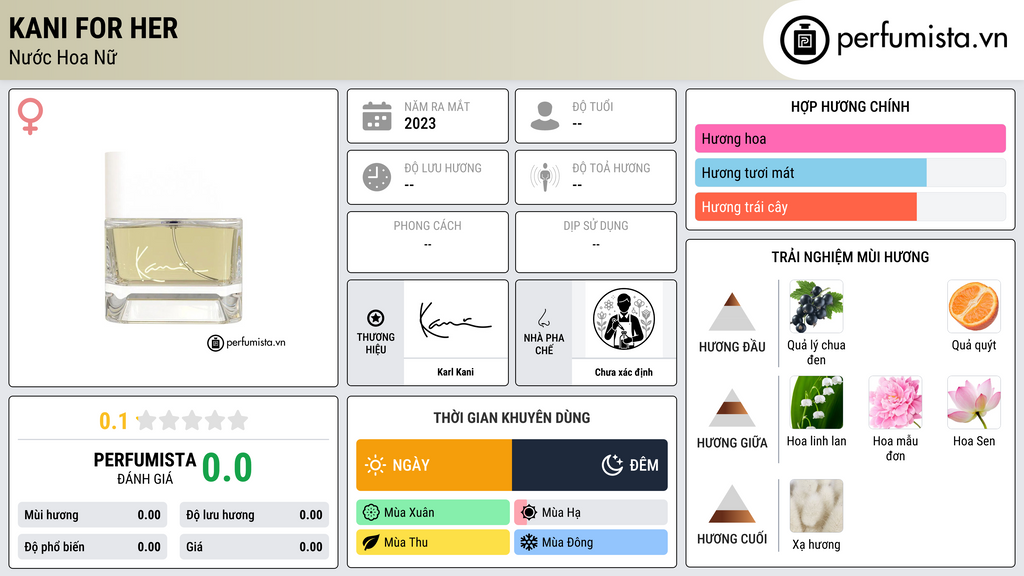
Task: Click the spring flower season icon
Action: click(x=371, y=513)
